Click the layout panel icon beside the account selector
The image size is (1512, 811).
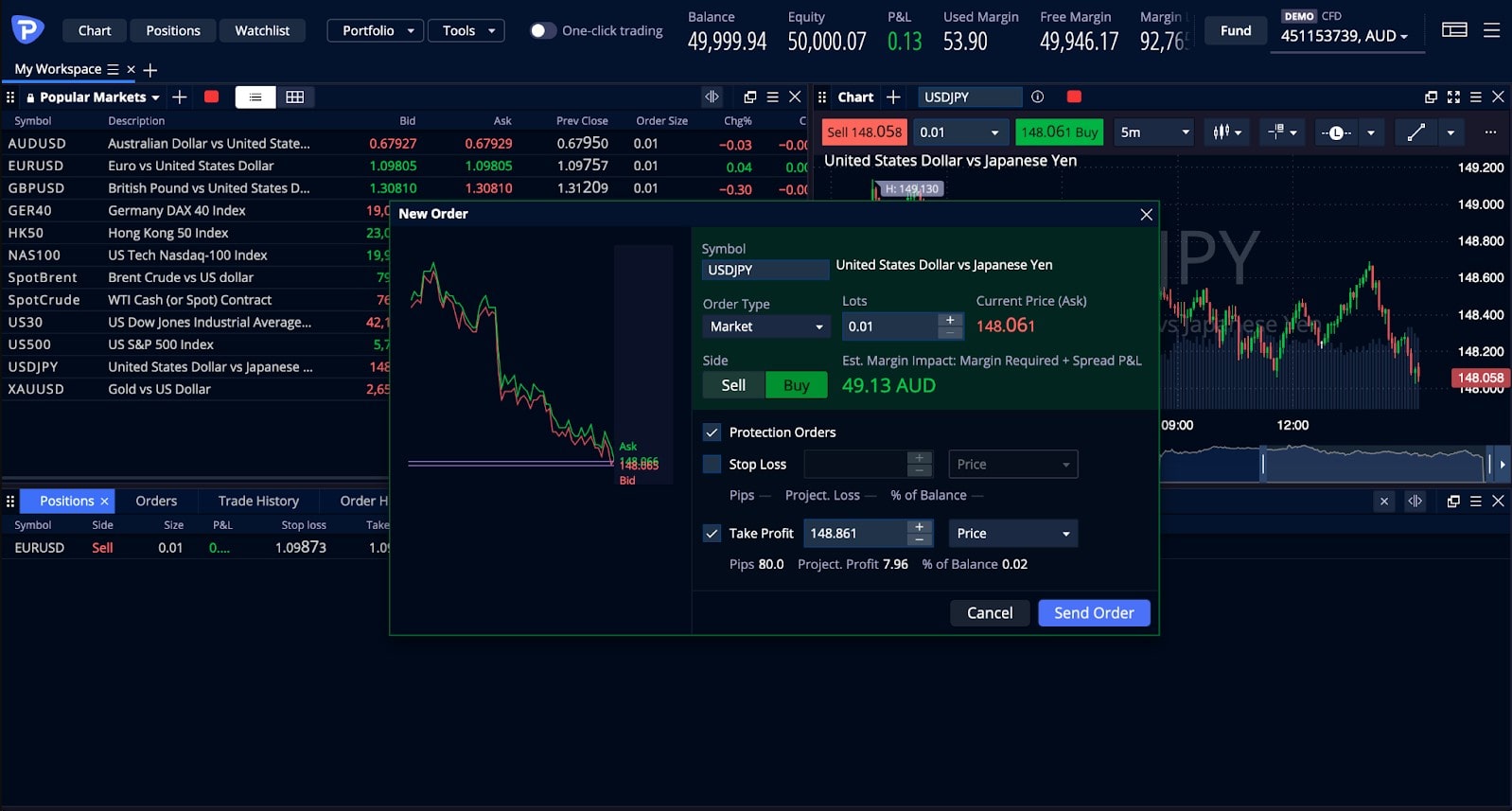pos(1454,30)
